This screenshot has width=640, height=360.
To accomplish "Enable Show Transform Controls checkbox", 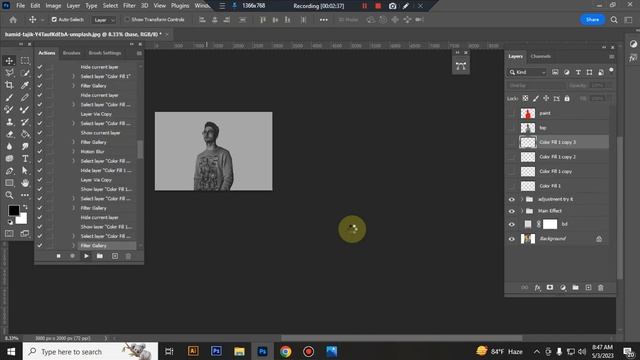I will click(127, 20).
